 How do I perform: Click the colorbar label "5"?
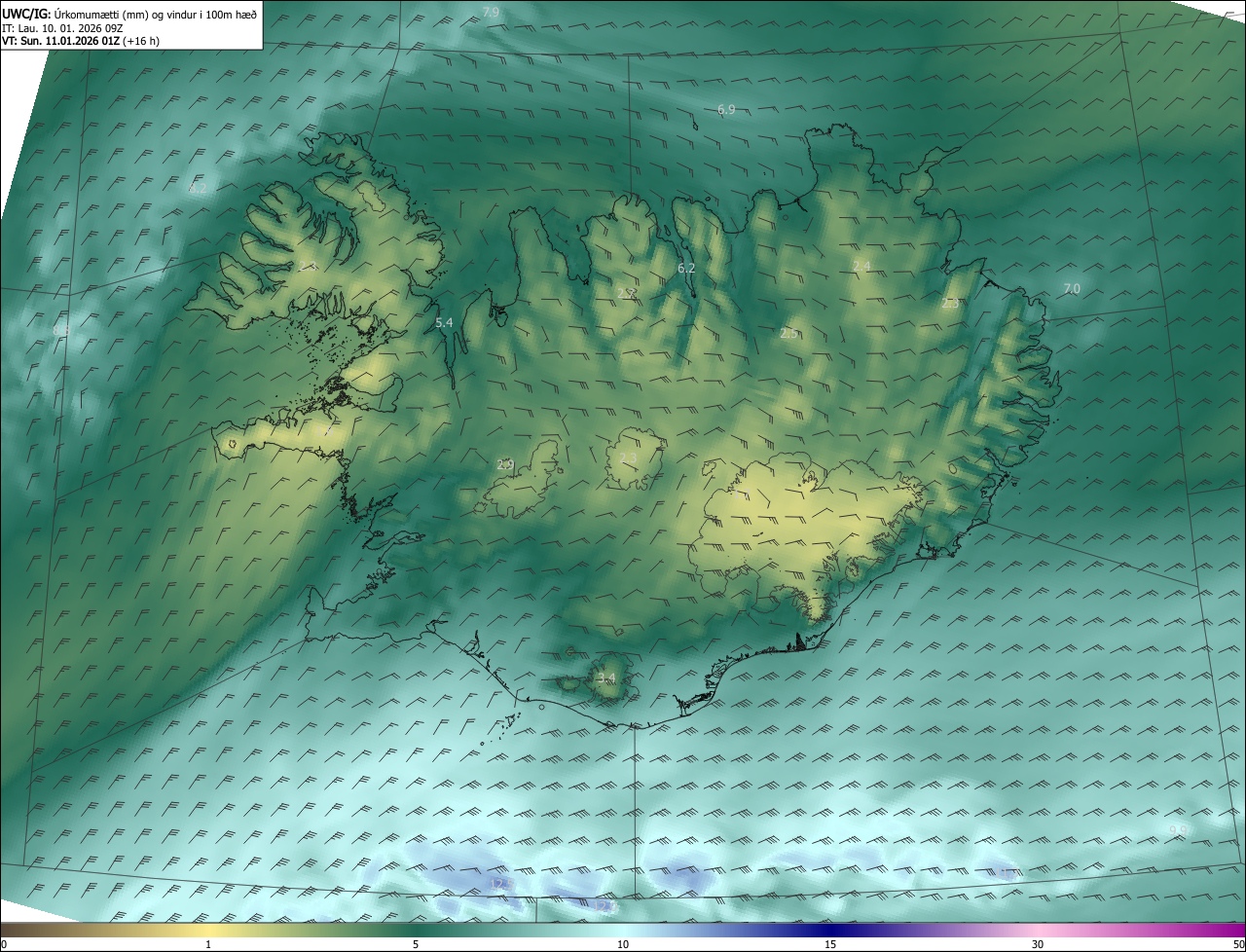tap(416, 944)
